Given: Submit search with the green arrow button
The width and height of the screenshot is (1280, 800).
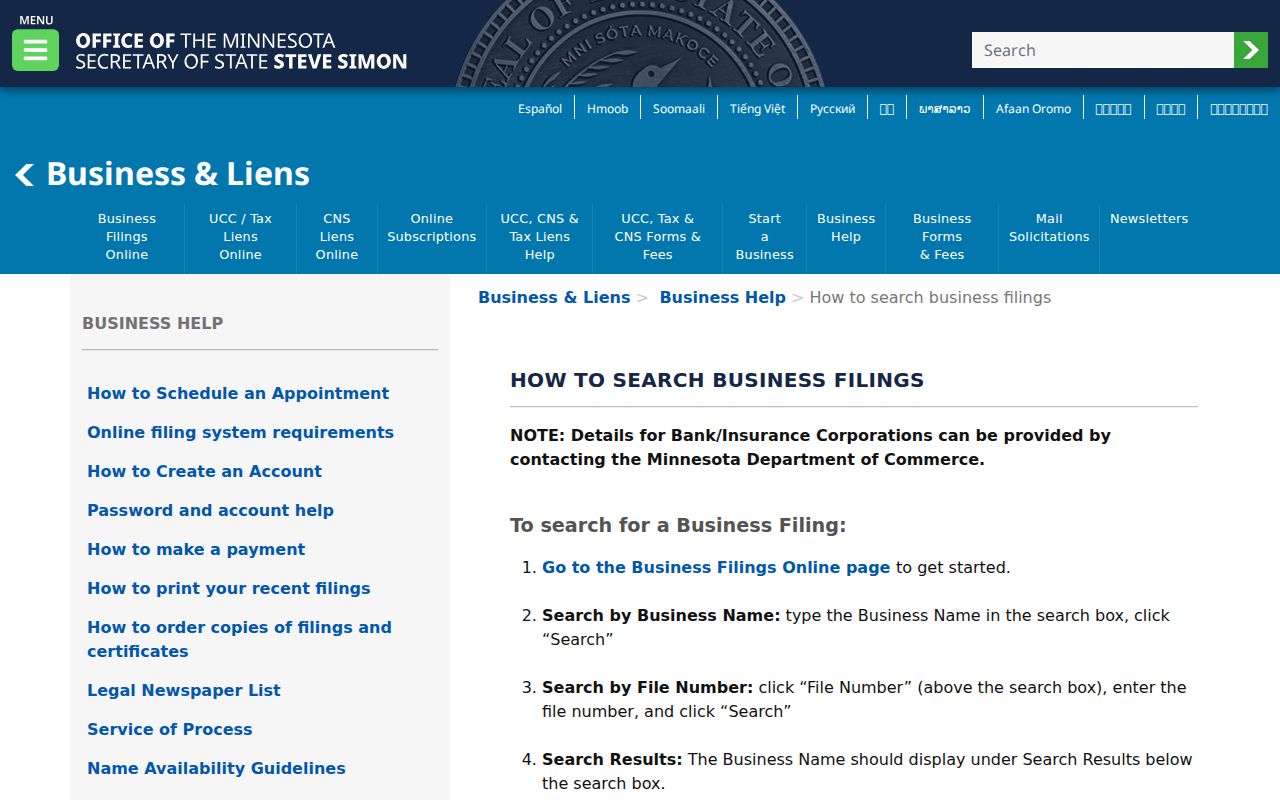Looking at the screenshot, I should click(1251, 50).
